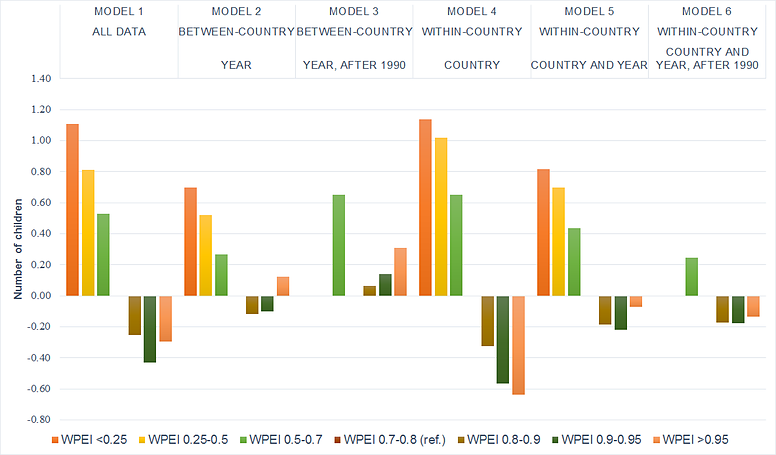This screenshot has width=776, height=455.
Task: Select Model 2 positive light orange WPEI >0.95 bar
Action: (283, 287)
